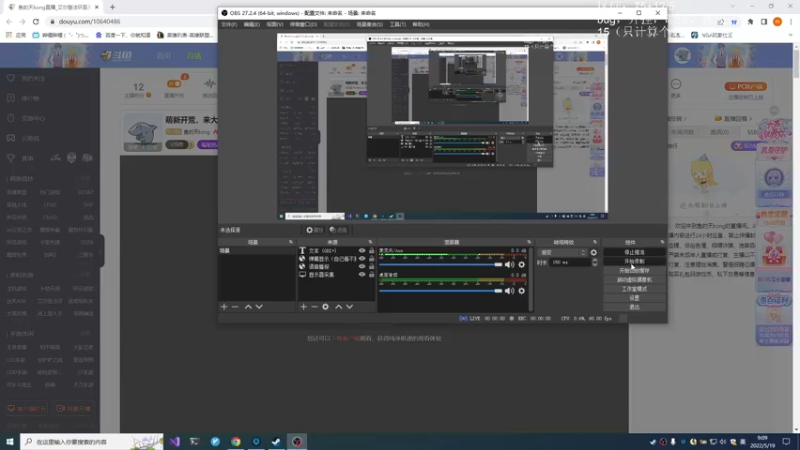Go back in Chrome browser
Viewport: 800px width, 450px height.
[x=9, y=21]
